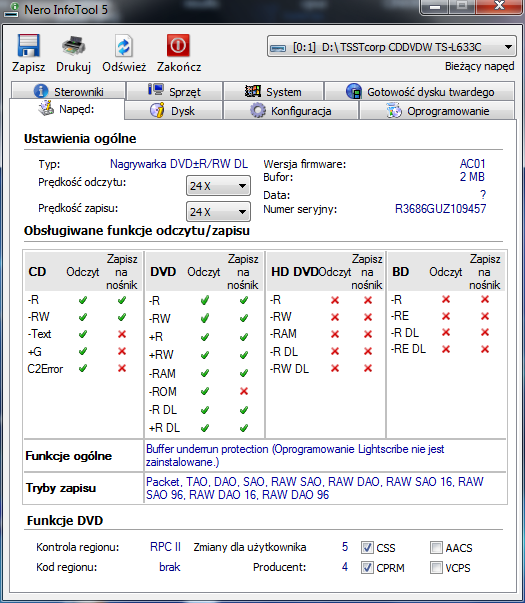
Task: Click the Buffer underrun protection text
Action: pos(295,455)
